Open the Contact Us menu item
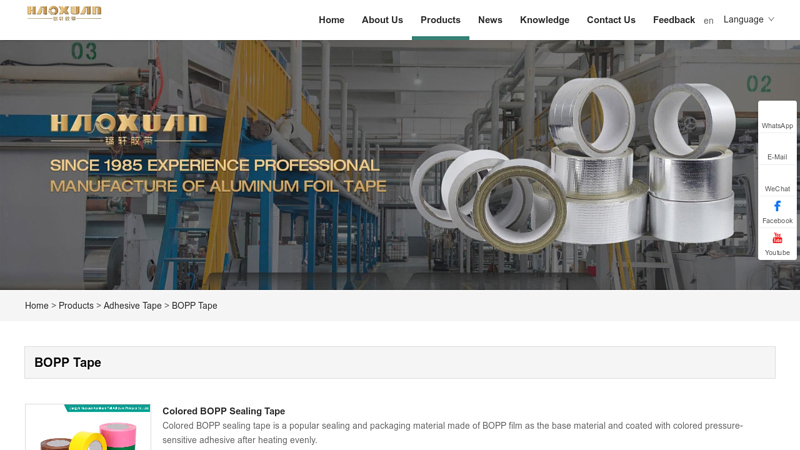Screen dimensions: 800x450 pyautogui.click(x=611, y=20)
